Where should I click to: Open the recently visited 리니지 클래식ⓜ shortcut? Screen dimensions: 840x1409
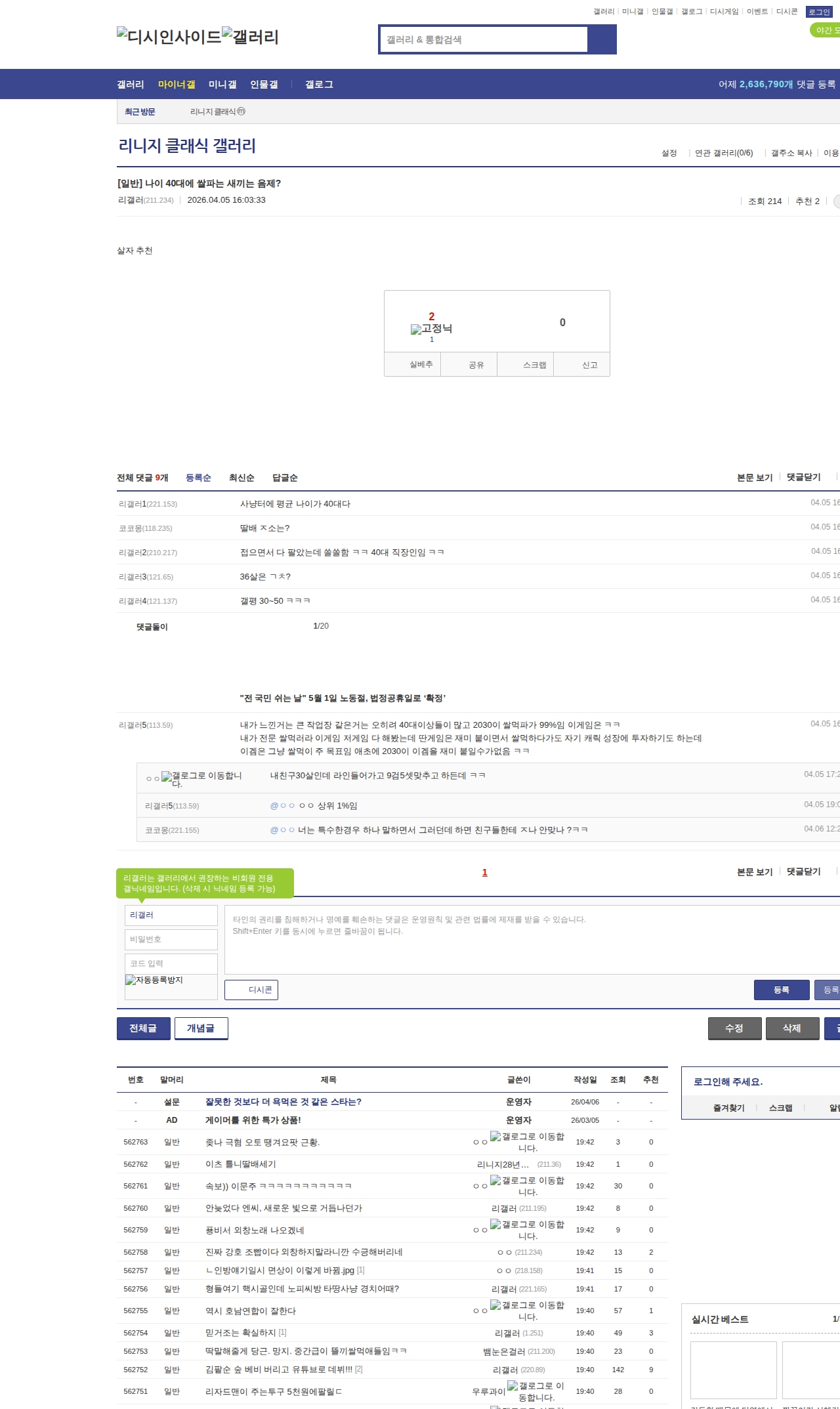(x=217, y=112)
